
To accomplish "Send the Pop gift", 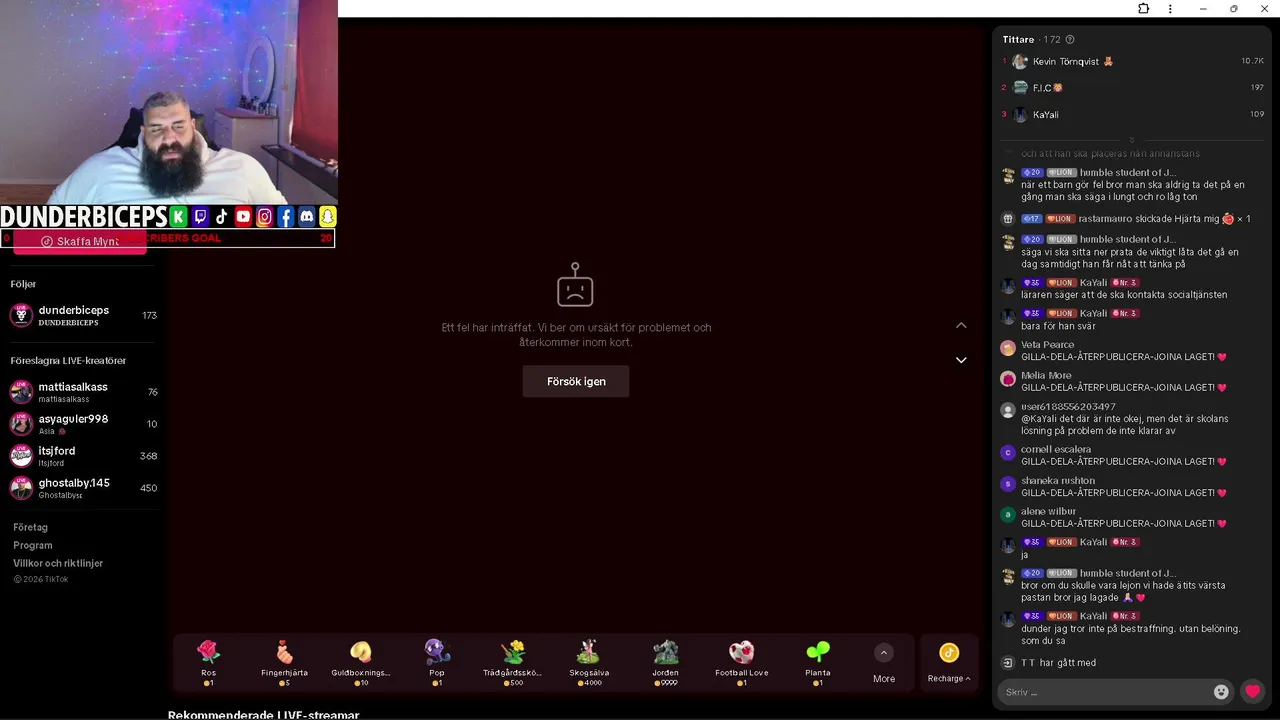I will [x=437, y=663].
